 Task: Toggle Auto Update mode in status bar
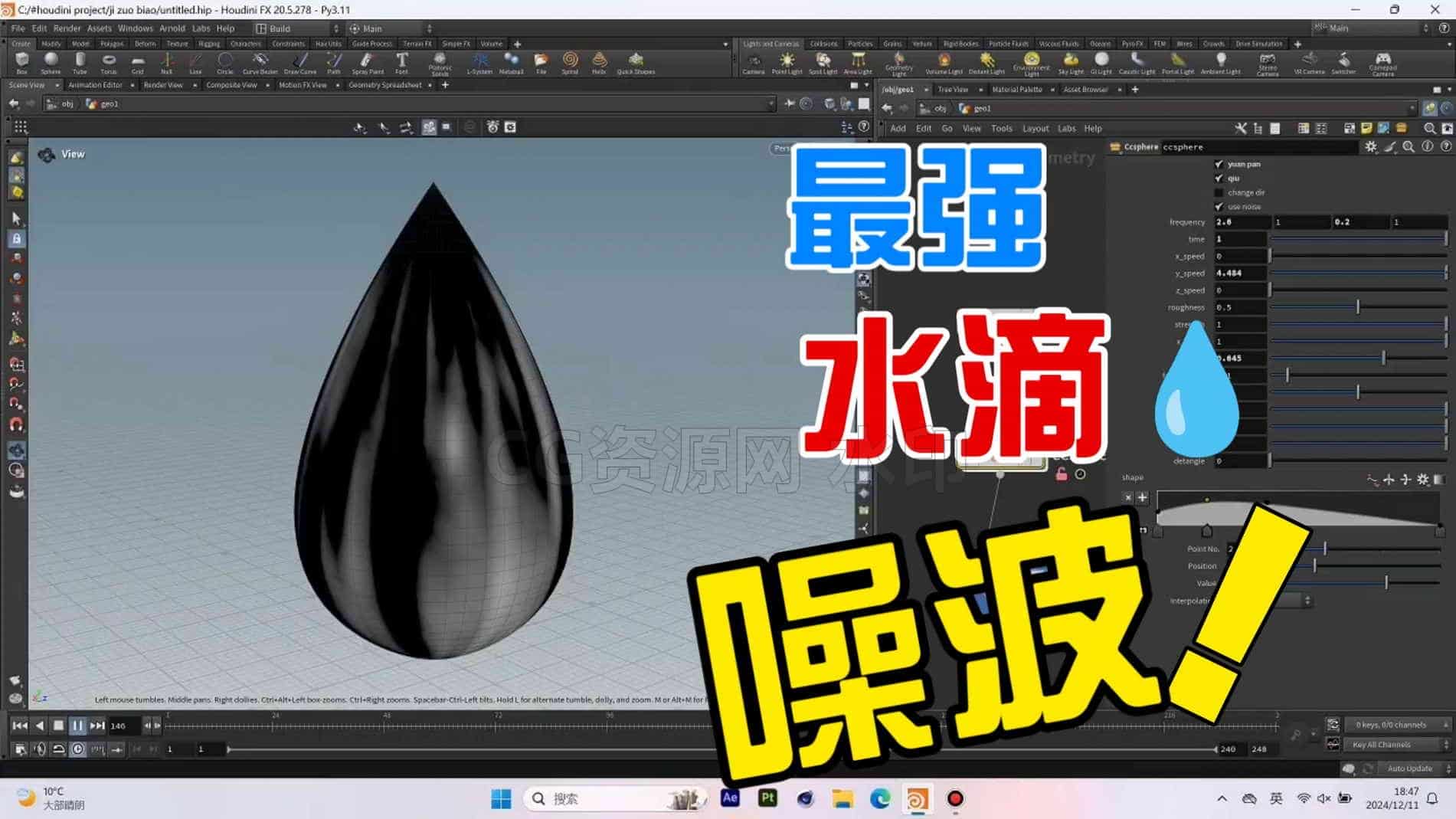[1414, 768]
